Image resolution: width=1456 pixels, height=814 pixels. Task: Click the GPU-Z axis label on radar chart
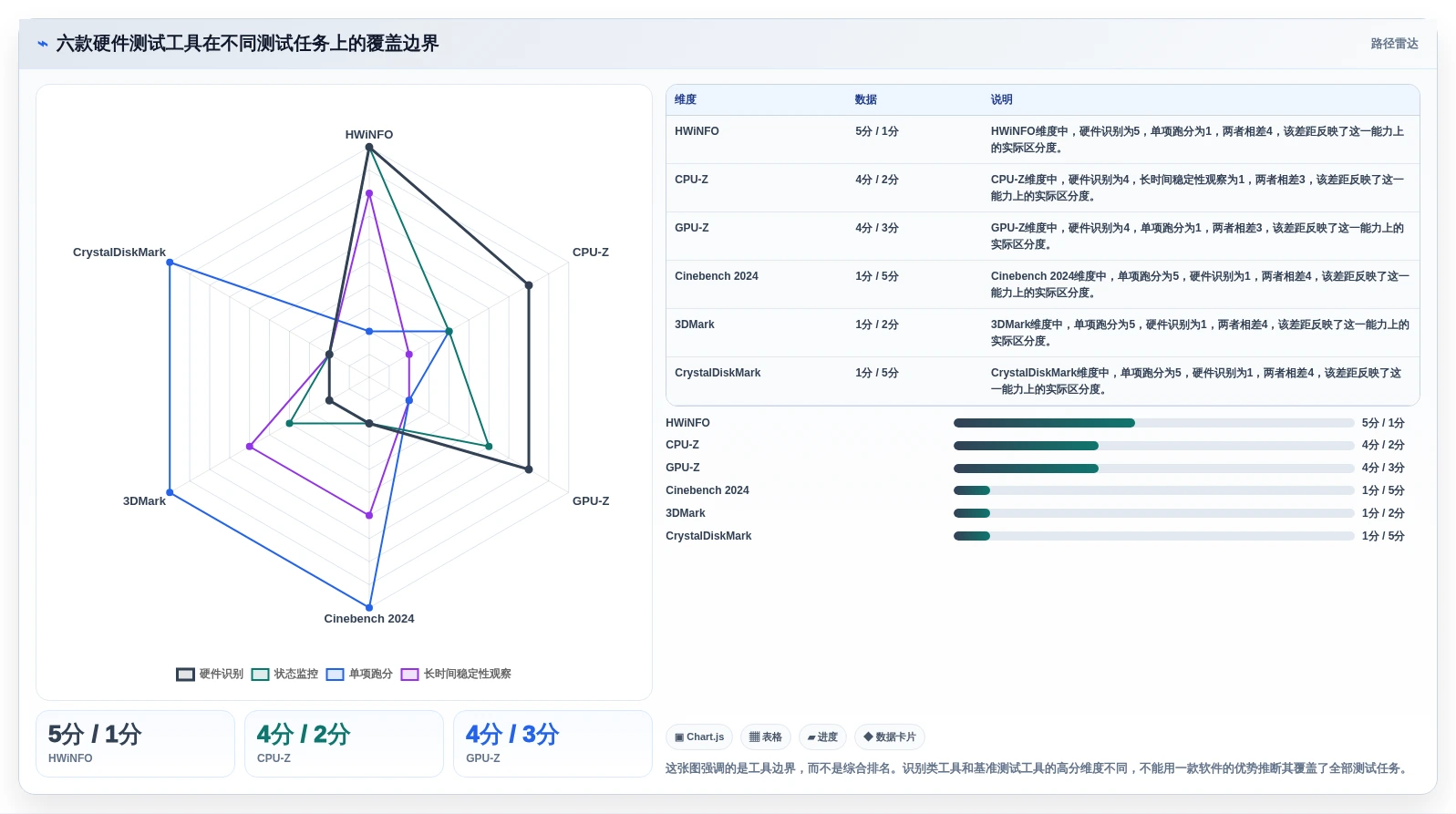(x=591, y=501)
